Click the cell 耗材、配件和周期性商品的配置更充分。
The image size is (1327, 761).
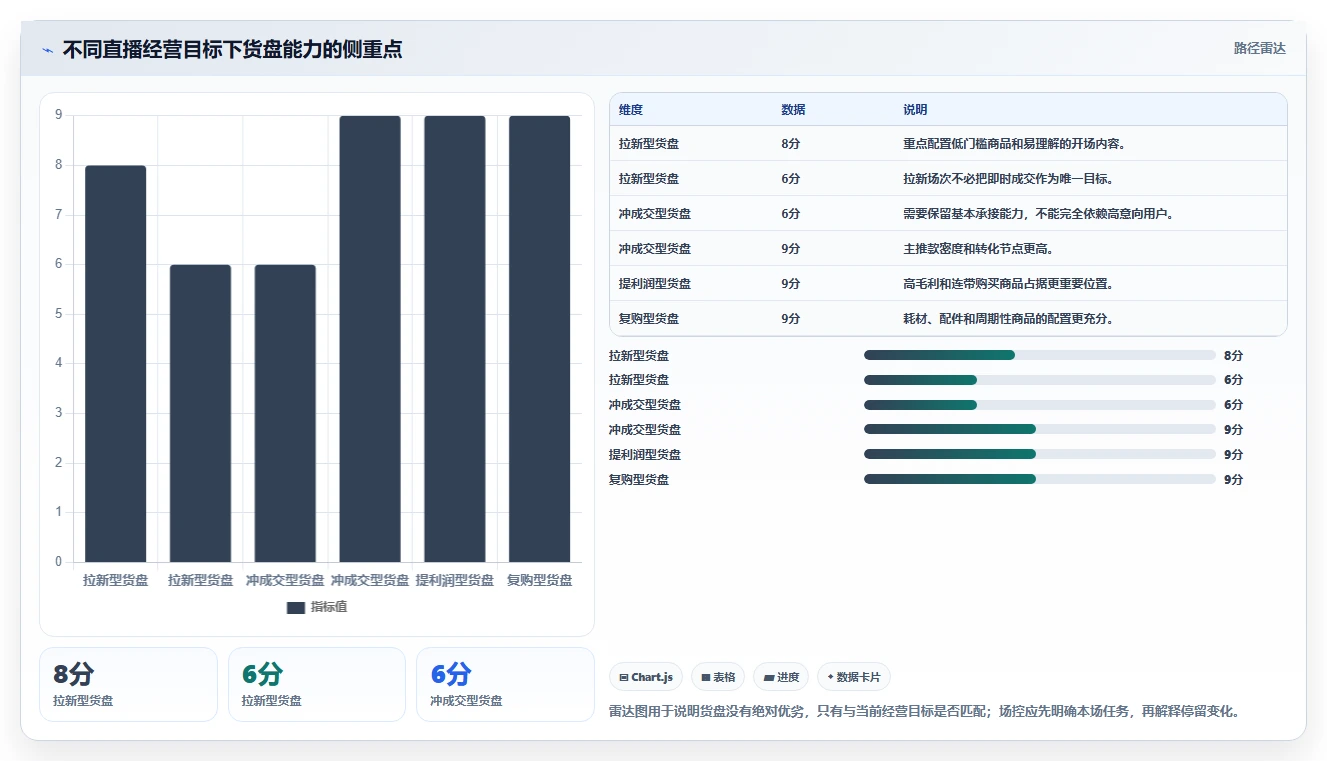tap(1008, 319)
